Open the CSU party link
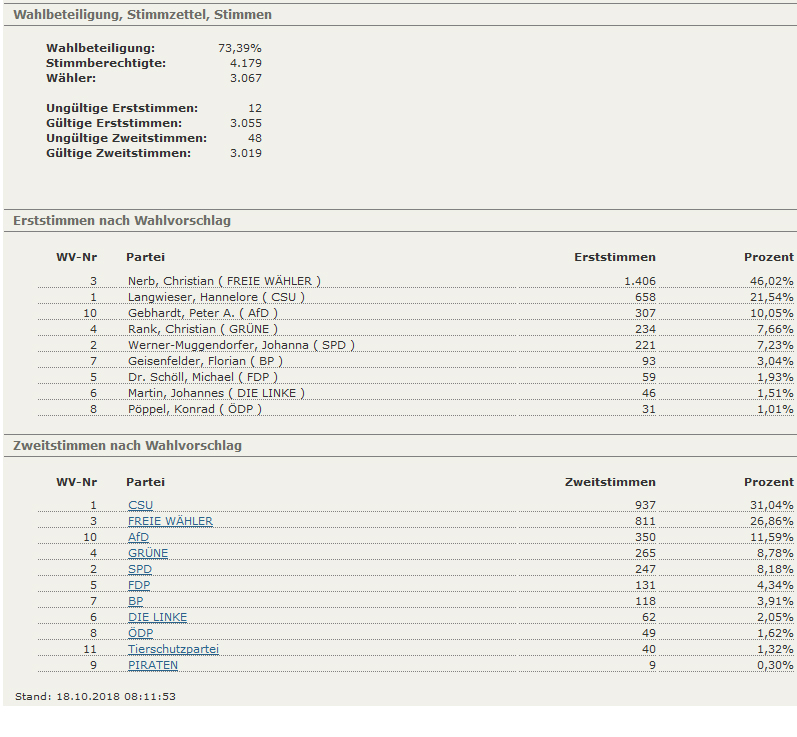The width and height of the screenshot is (797, 737). point(140,505)
